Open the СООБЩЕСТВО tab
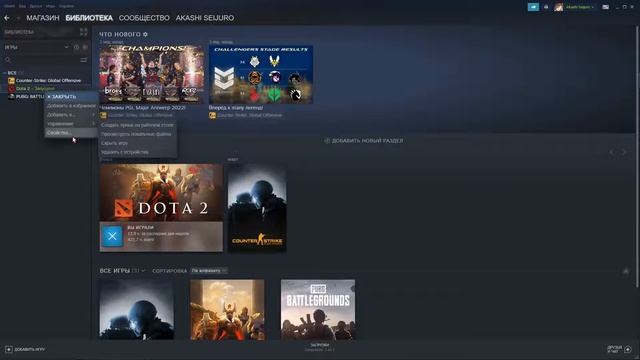The image size is (640, 360). [x=144, y=18]
